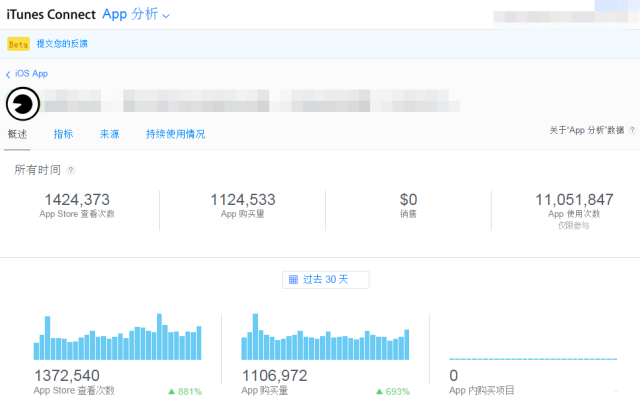Open the App Store 查看次数 bar chart
This screenshot has width=640, height=404.
(118, 337)
